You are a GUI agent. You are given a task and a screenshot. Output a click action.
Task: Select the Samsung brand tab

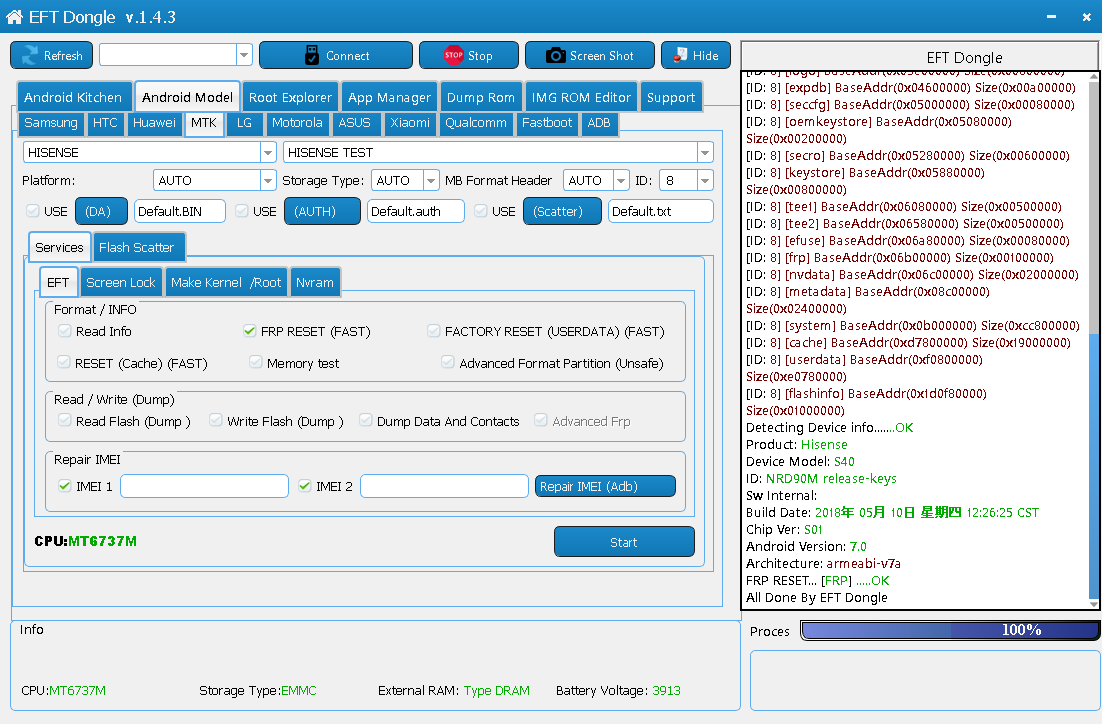51,123
